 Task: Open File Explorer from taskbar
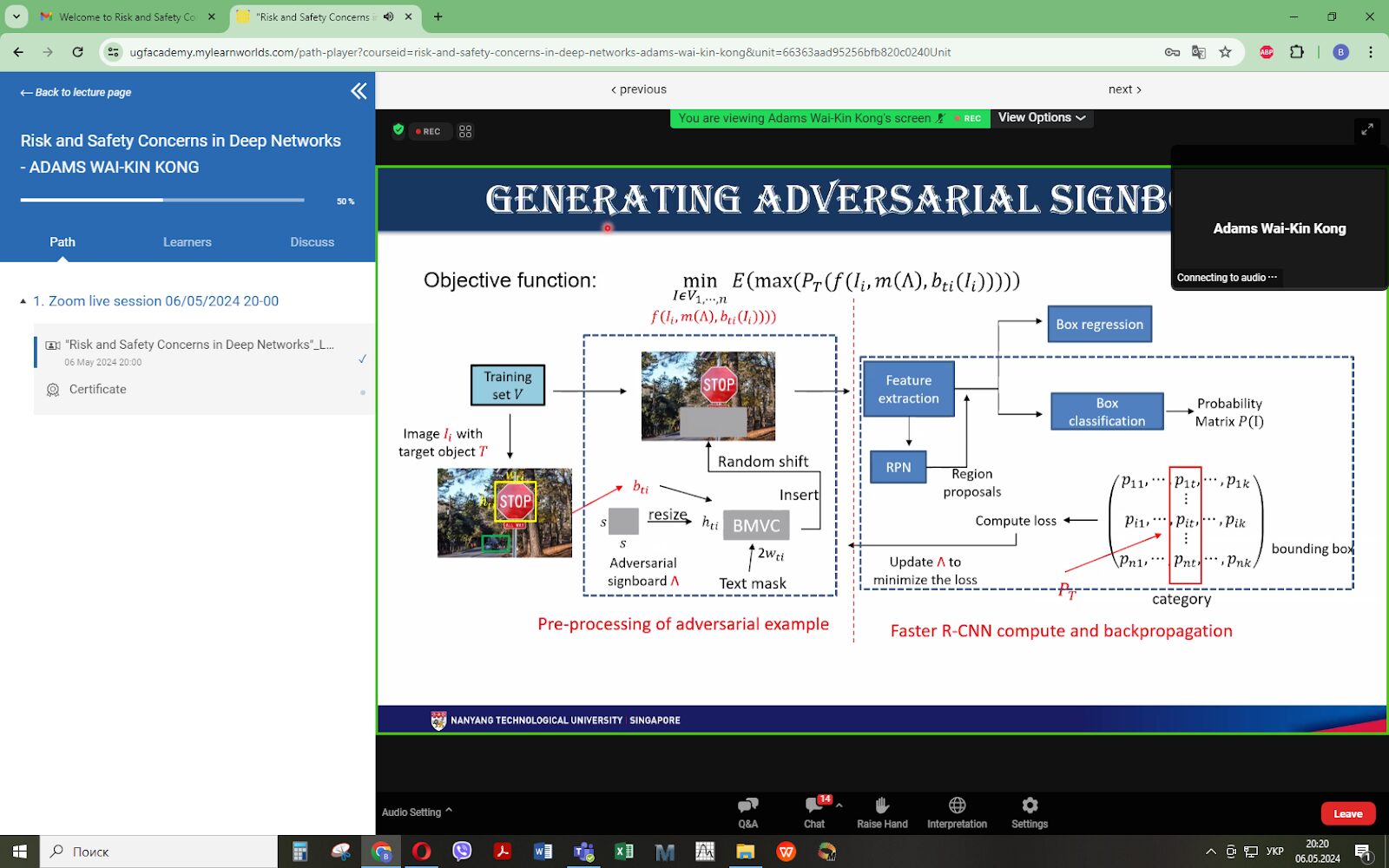coord(745,852)
